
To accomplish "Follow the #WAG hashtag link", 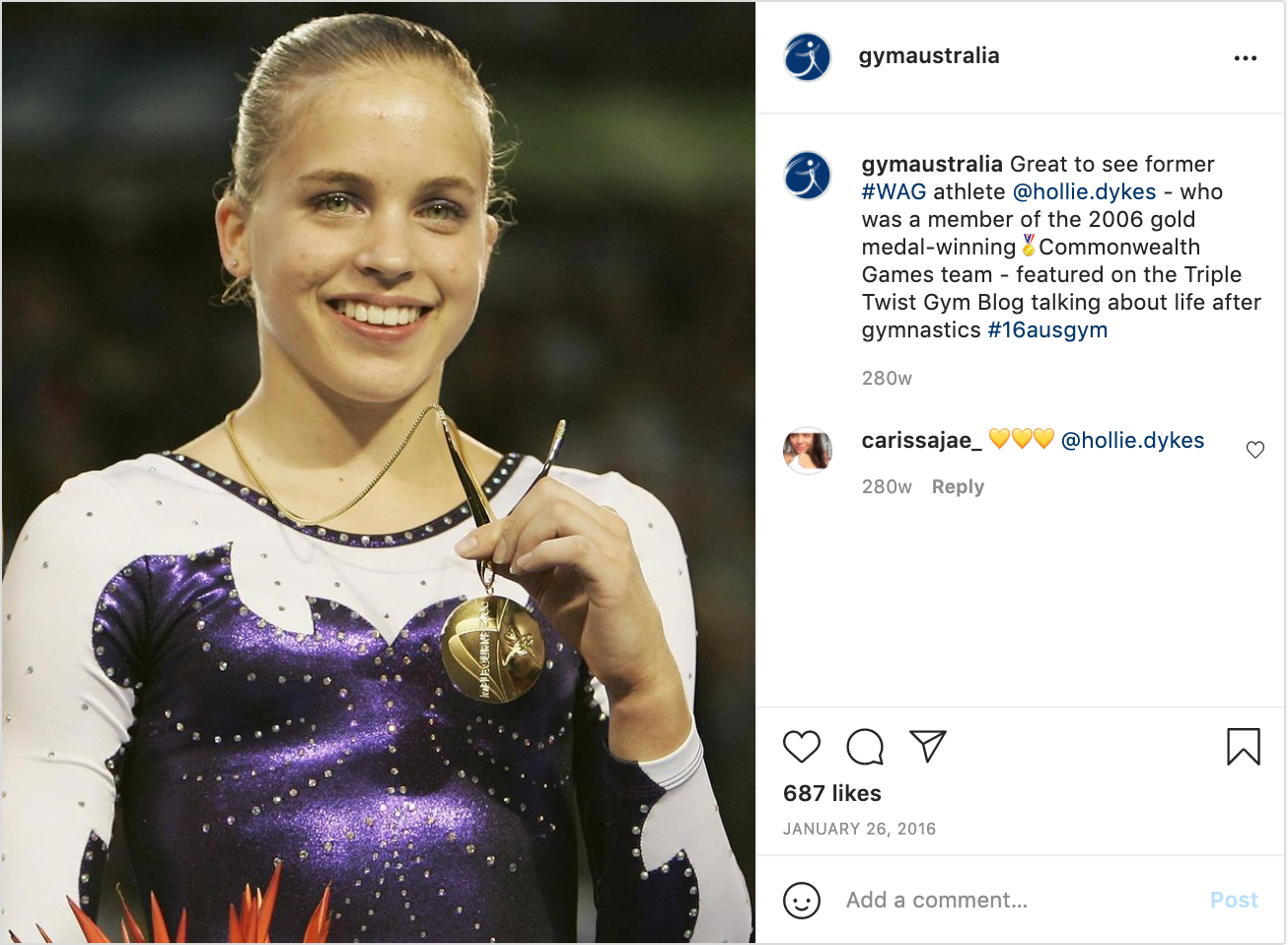I will tap(894, 191).
